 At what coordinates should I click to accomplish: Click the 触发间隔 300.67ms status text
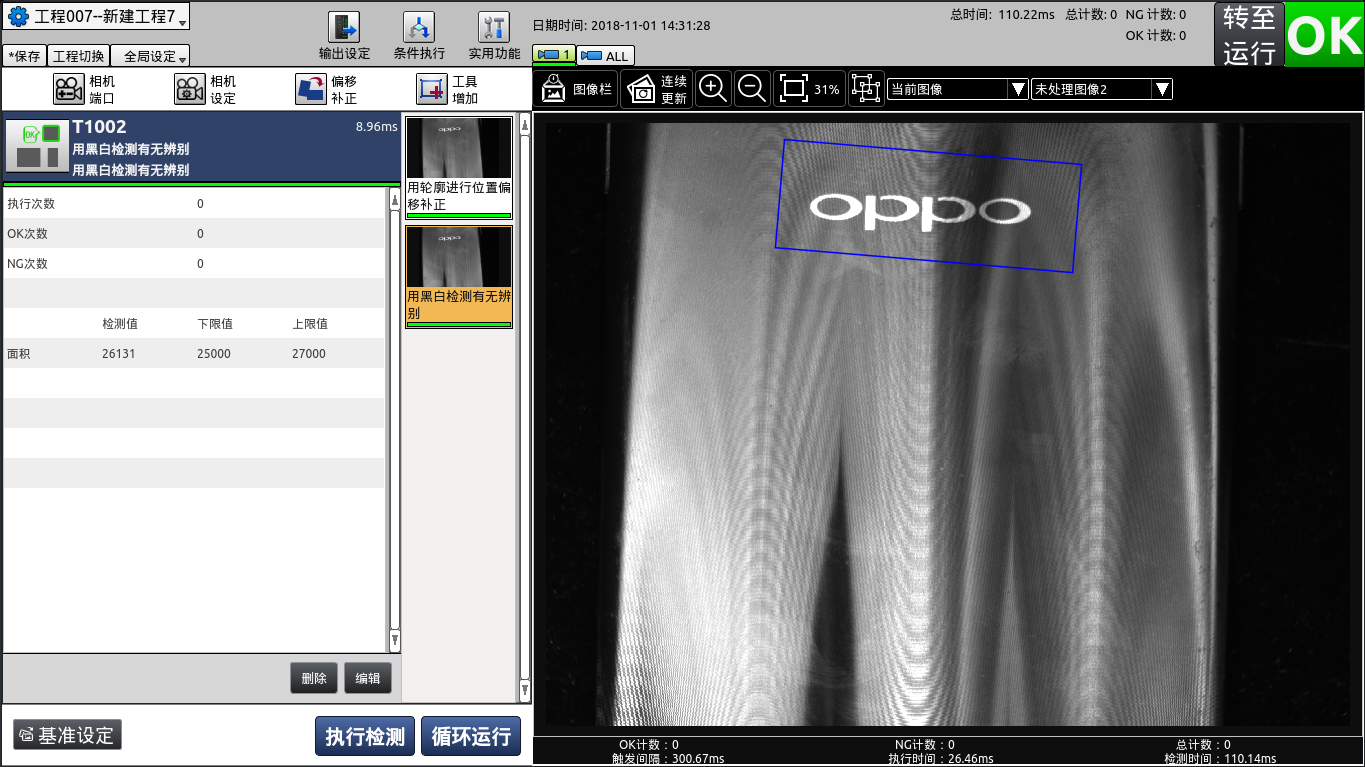(667, 759)
